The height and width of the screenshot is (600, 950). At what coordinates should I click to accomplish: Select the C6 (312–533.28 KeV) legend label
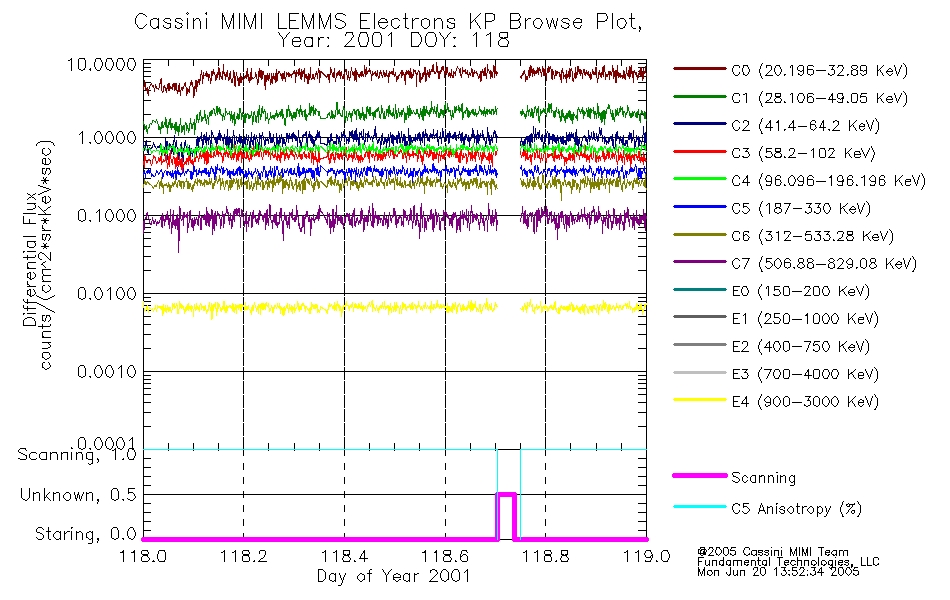point(812,236)
